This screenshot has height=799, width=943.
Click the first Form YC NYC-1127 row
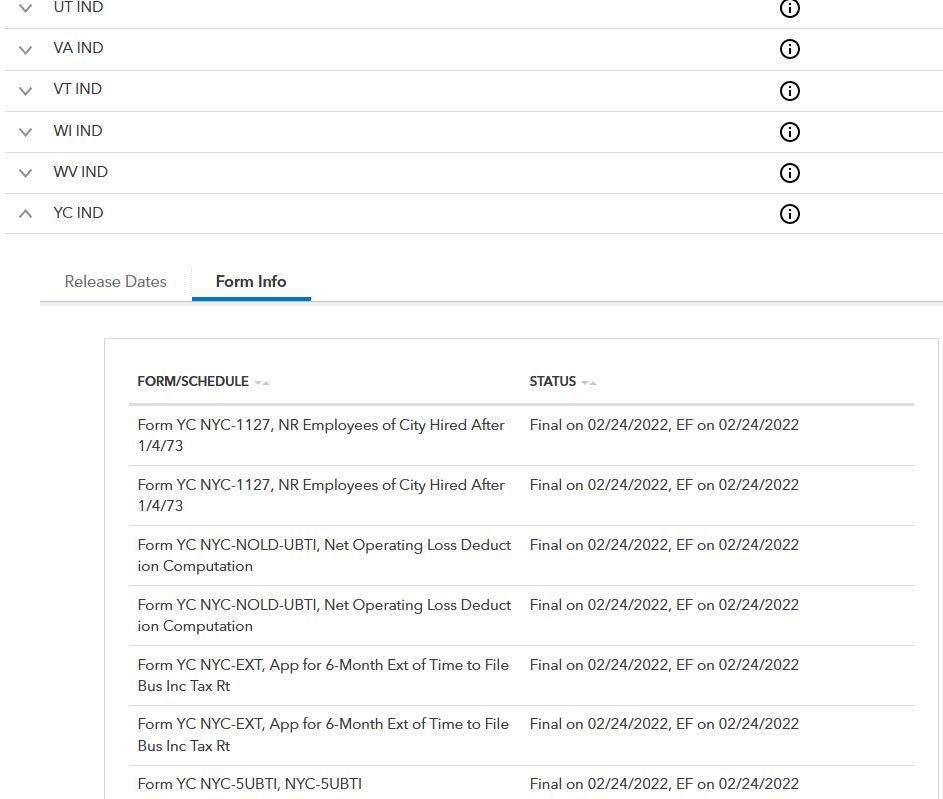pyautogui.click(x=321, y=435)
